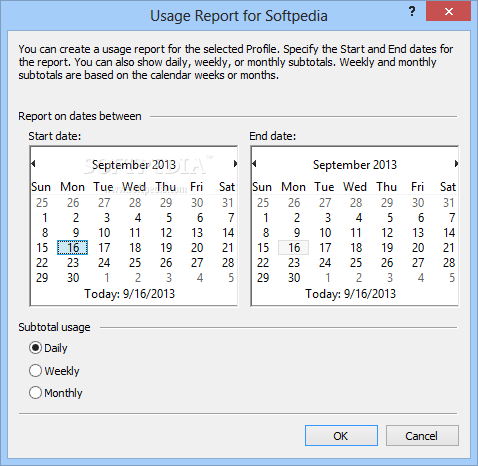Go to next month in End date calendar
The width and height of the screenshot is (478, 466).
point(456,163)
